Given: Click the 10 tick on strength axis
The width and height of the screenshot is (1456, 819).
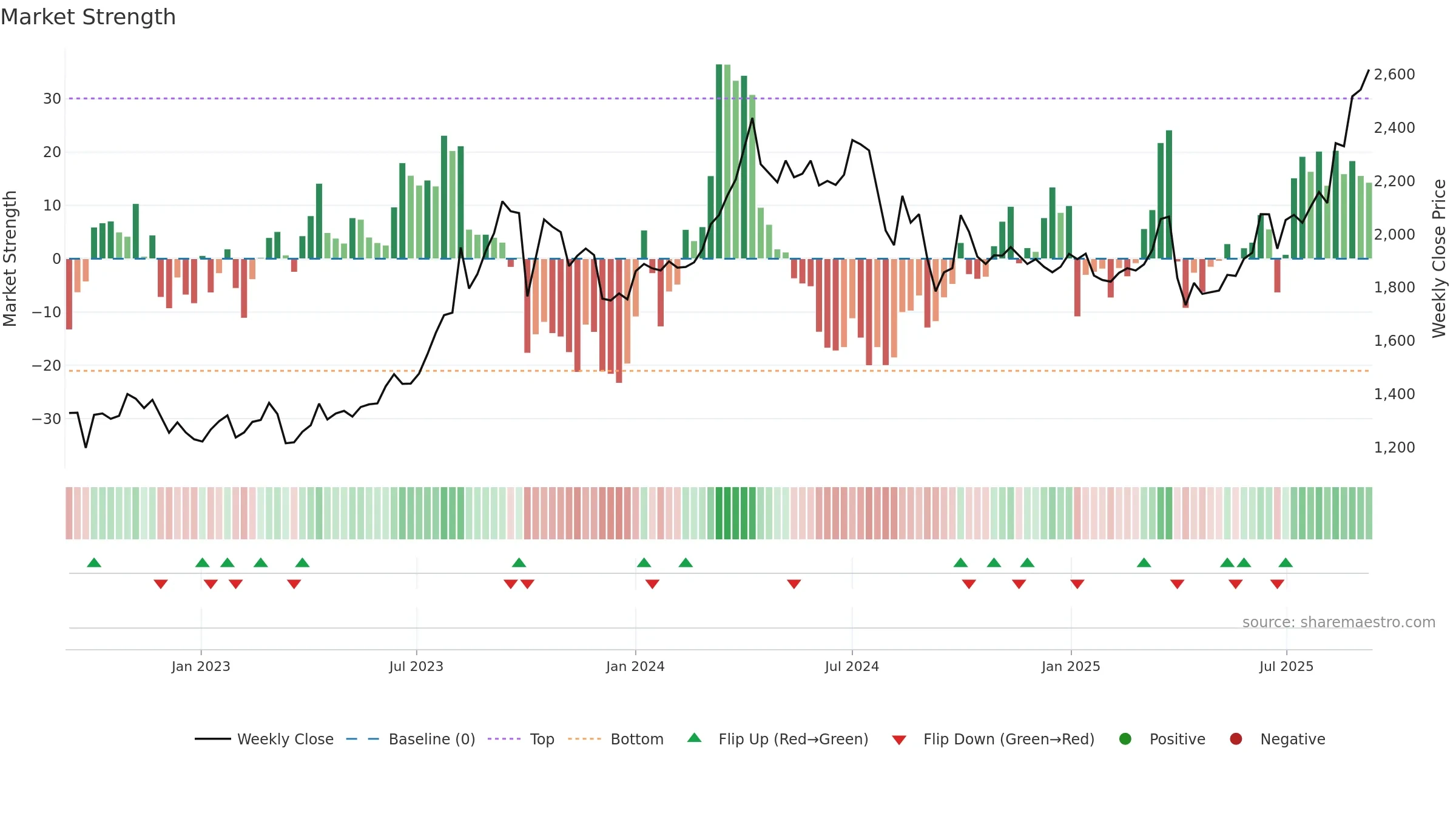Looking at the screenshot, I should [52, 206].
